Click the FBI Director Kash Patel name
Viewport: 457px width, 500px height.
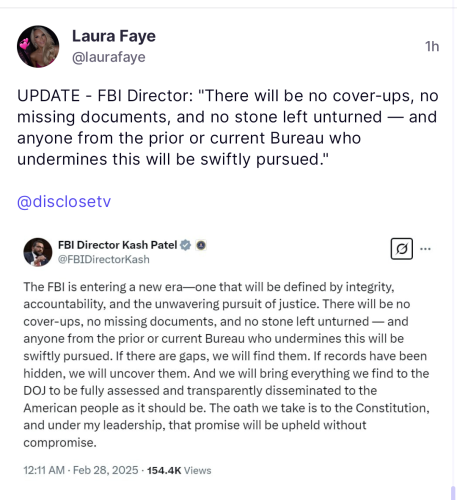tap(117, 245)
